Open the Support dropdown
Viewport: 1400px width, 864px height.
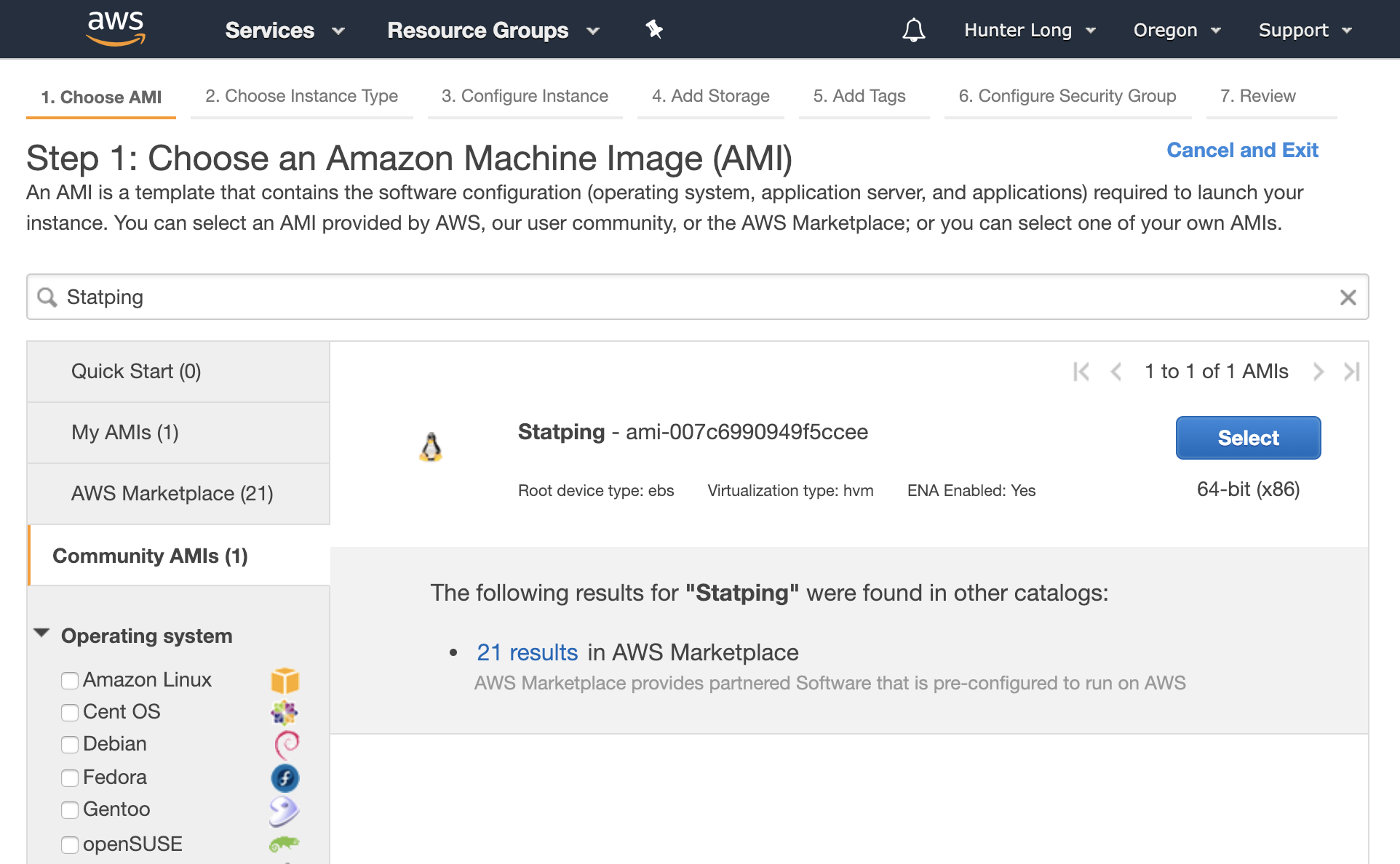tap(1305, 30)
